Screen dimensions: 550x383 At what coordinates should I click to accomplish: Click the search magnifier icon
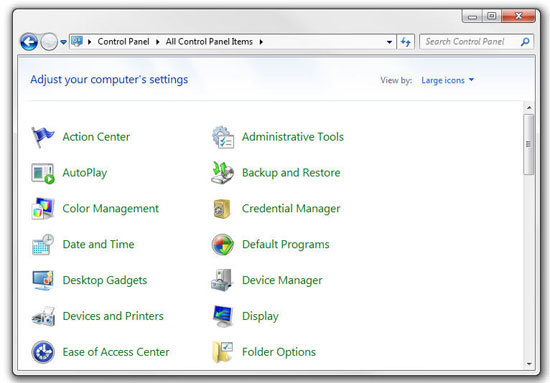click(525, 42)
